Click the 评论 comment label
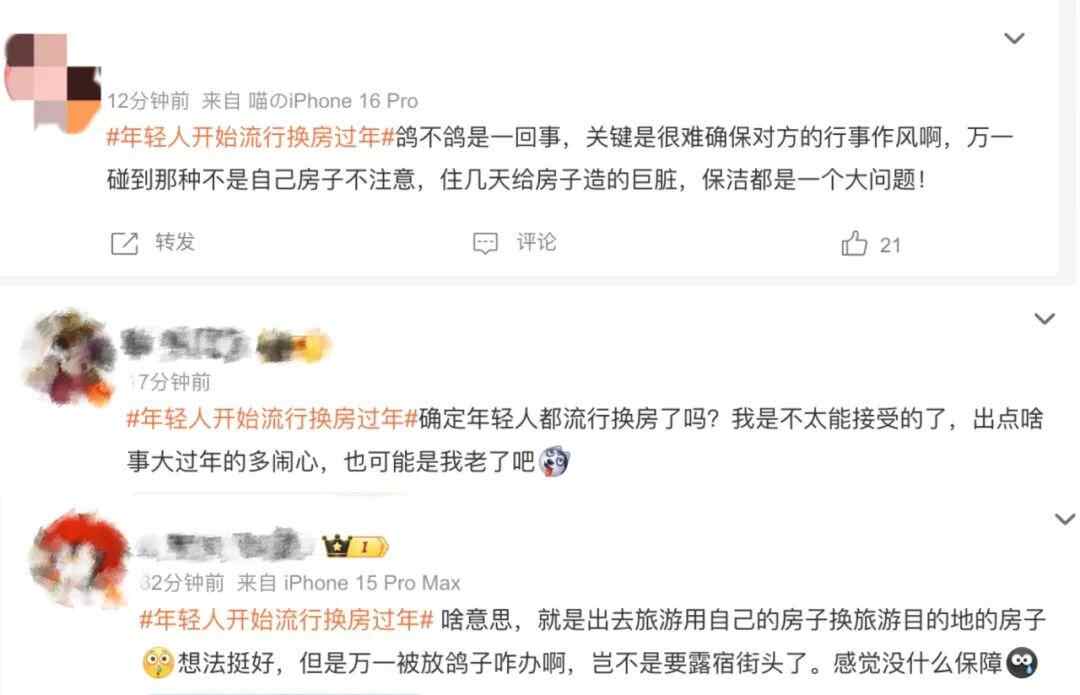This screenshot has height=695, width=1080. (537, 242)
